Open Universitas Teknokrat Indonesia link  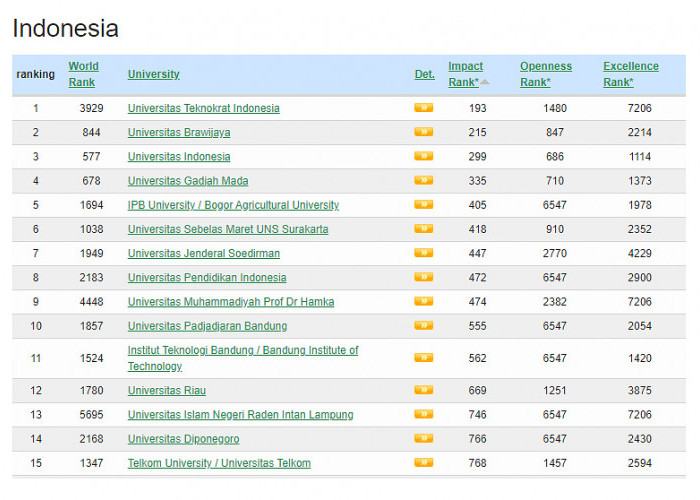(204, 108)
